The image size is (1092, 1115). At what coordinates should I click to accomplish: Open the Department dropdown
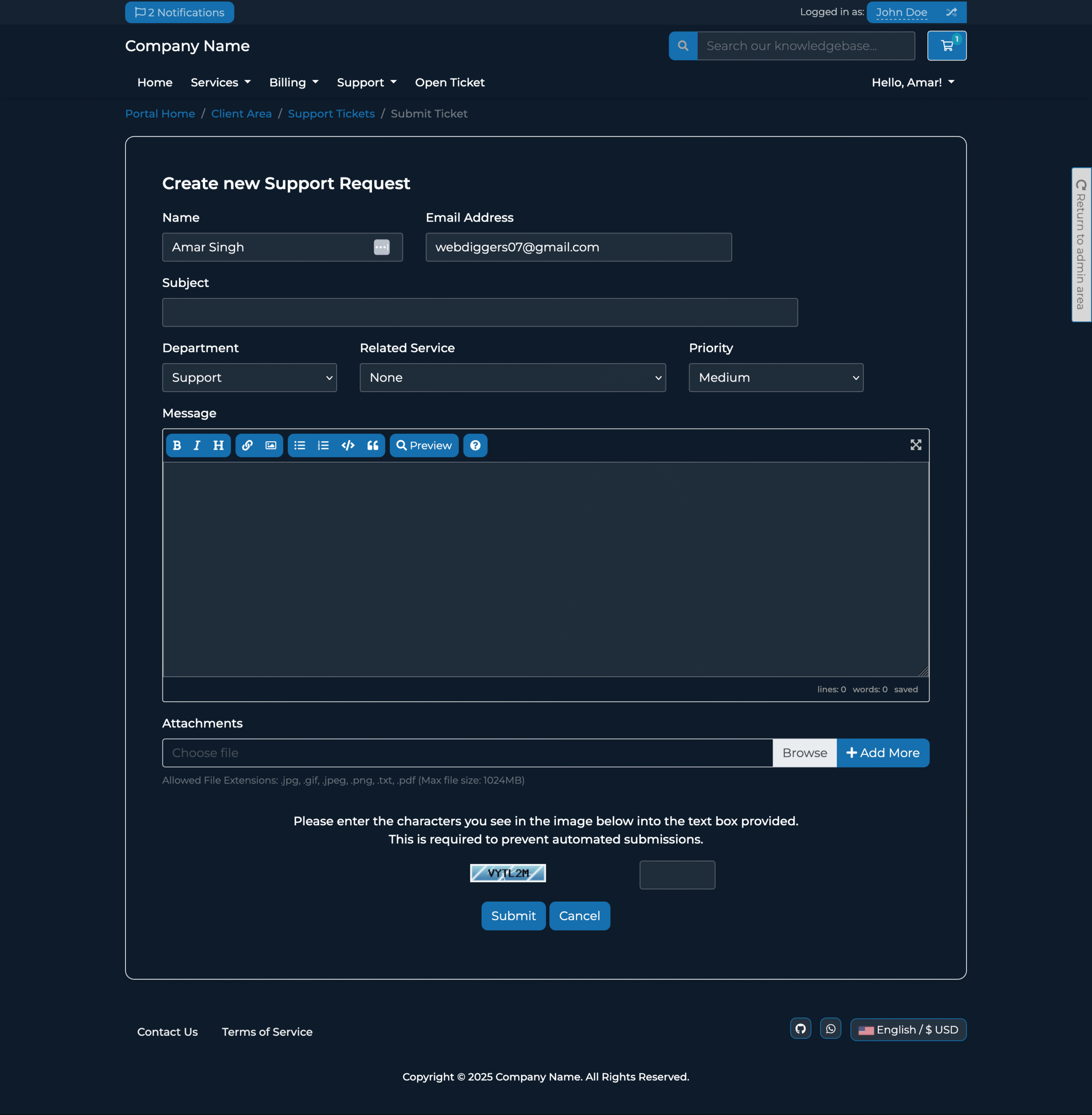[x=250, y=378]
